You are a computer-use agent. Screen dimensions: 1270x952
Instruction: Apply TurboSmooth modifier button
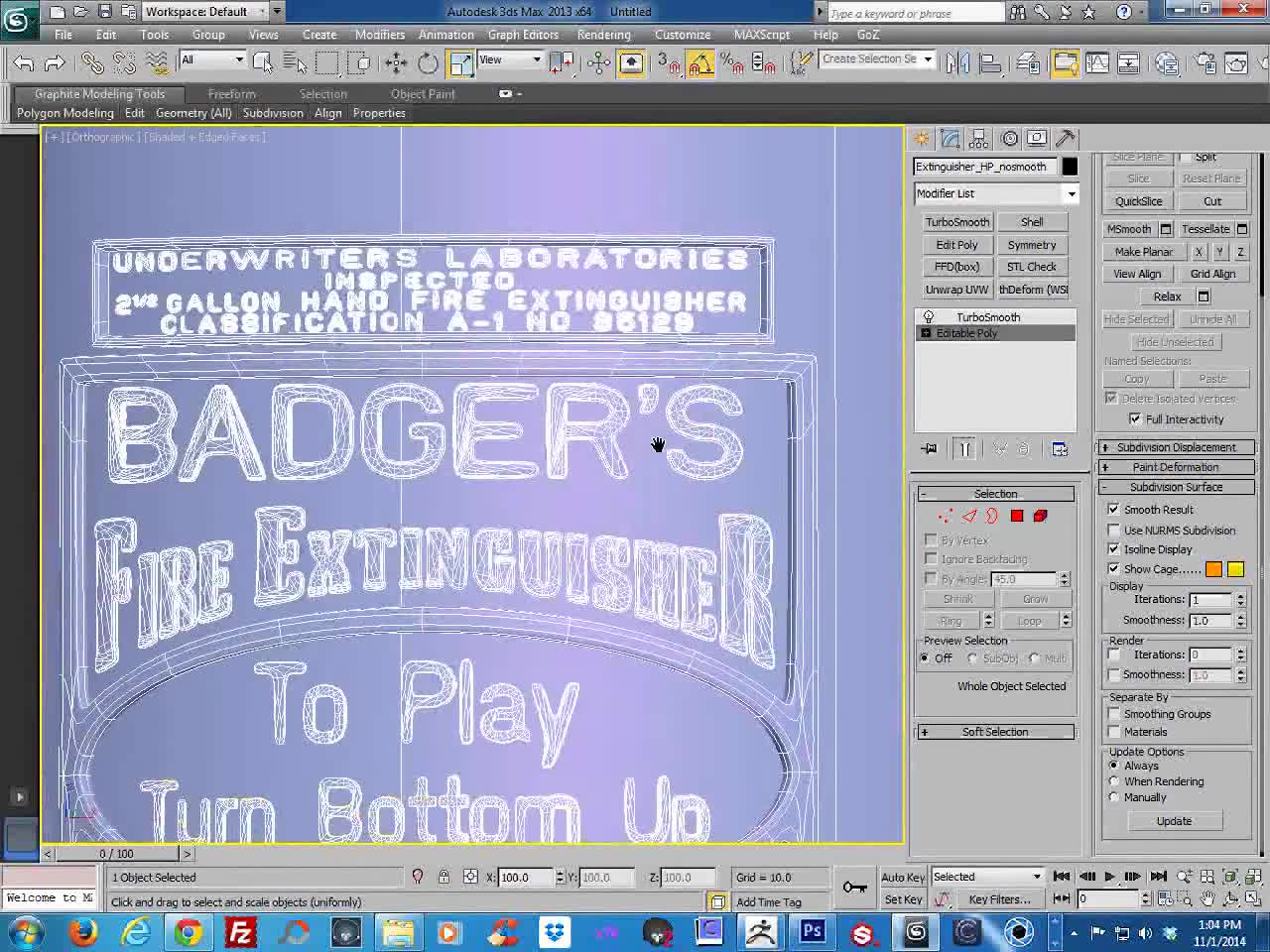[957, 222]
